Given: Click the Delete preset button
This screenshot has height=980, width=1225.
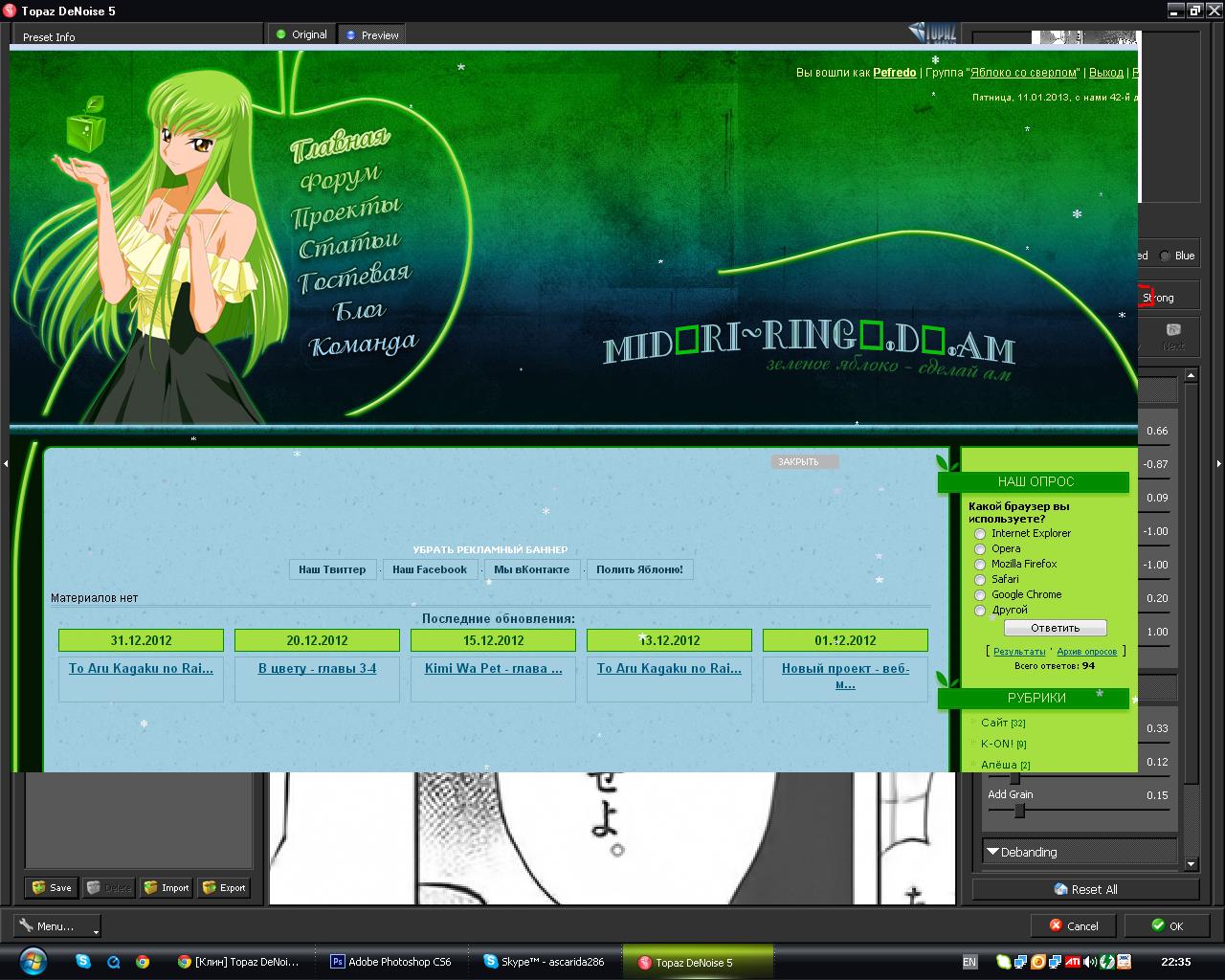Looking at the screenshot, I should point(109,887).
